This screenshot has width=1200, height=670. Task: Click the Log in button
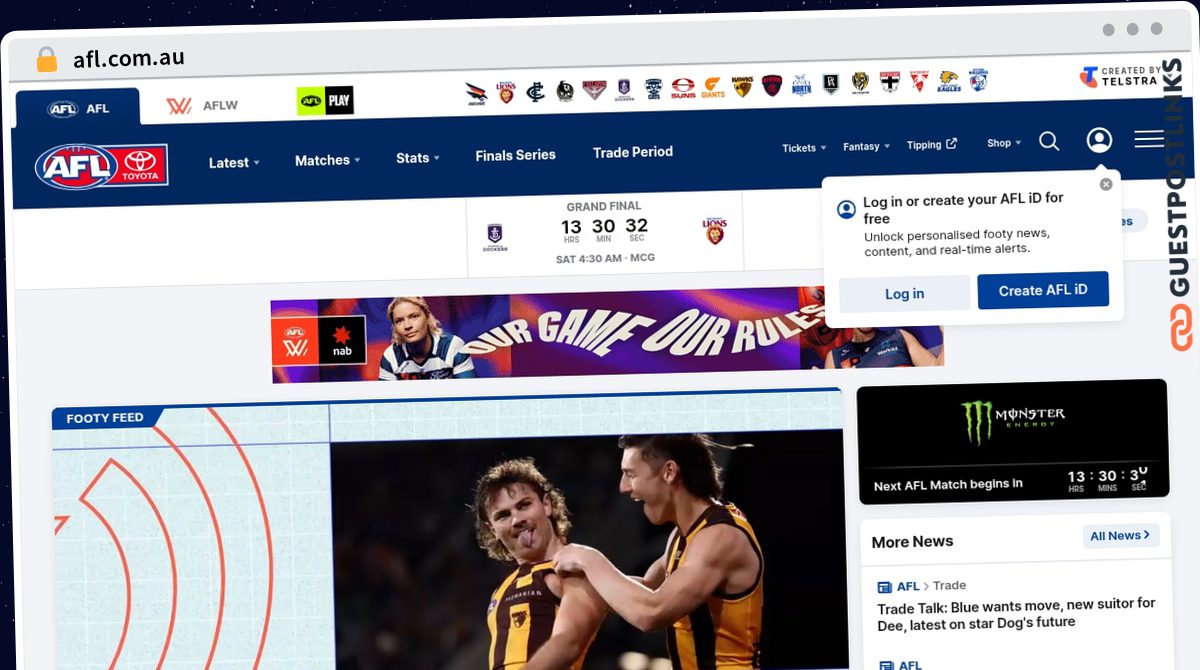click(x=904, y=293)
